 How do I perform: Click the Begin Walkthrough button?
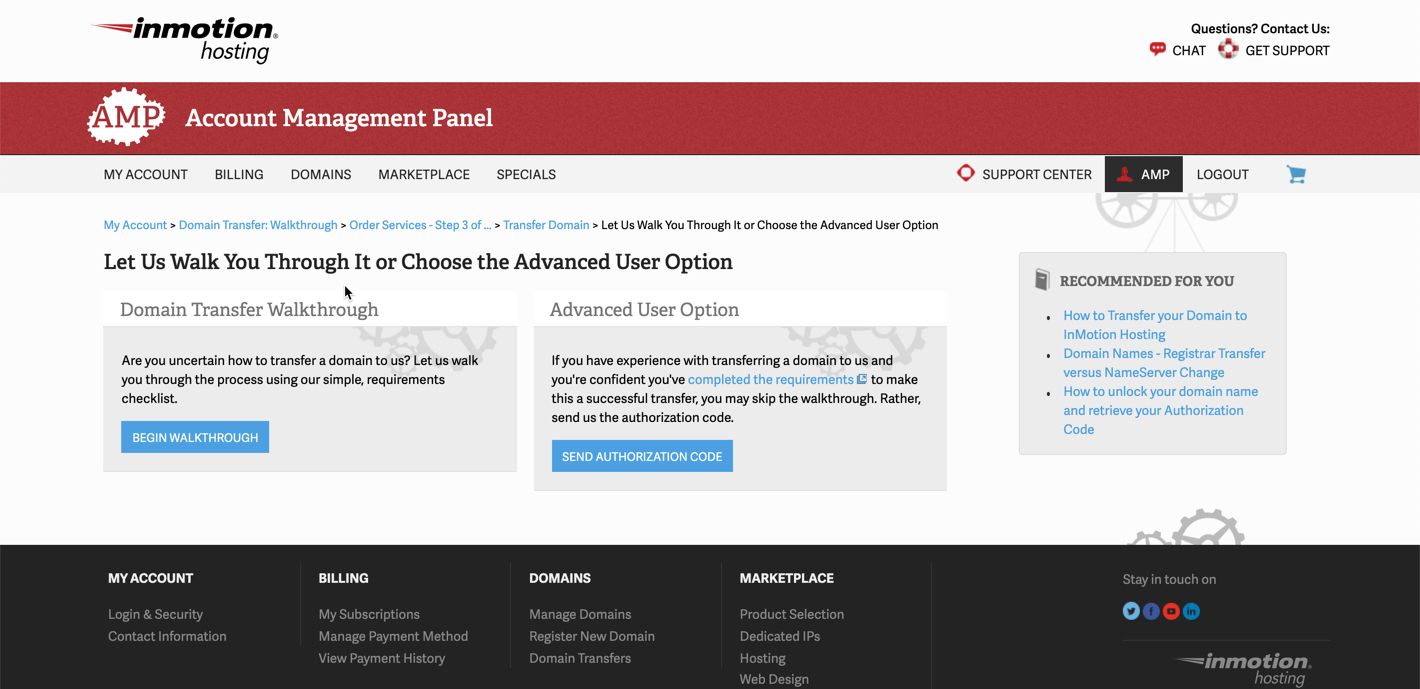click(x=195, y=437)
